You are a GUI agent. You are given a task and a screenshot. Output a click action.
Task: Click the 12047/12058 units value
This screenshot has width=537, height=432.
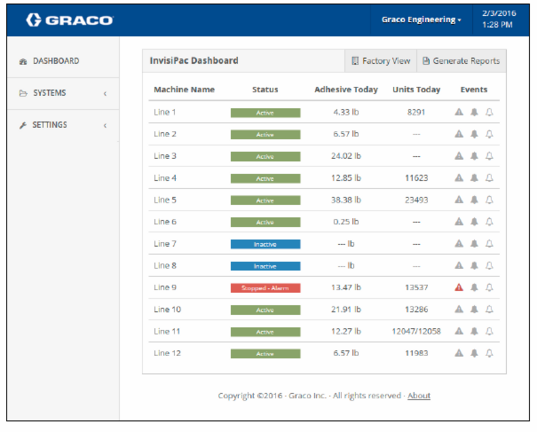click(416, 331)
